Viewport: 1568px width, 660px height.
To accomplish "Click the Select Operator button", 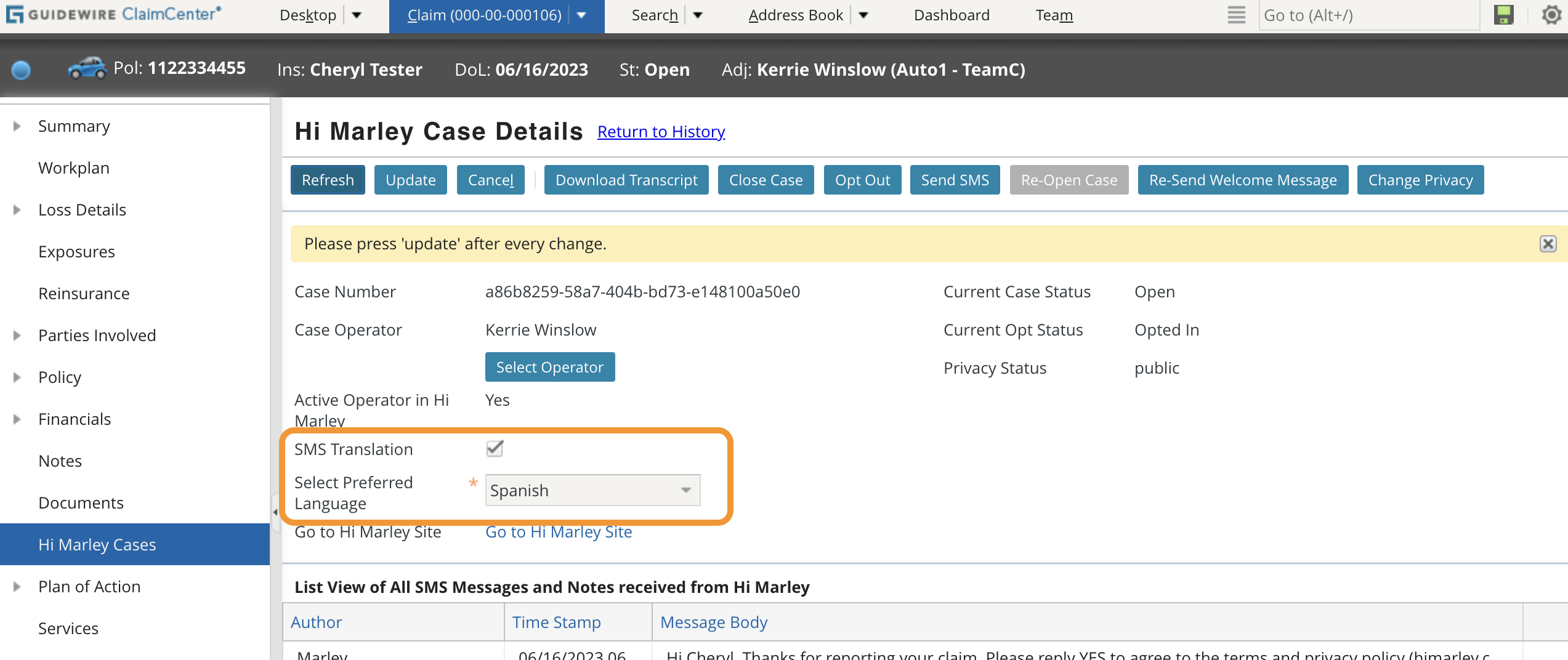I will [x=549, y=367].
